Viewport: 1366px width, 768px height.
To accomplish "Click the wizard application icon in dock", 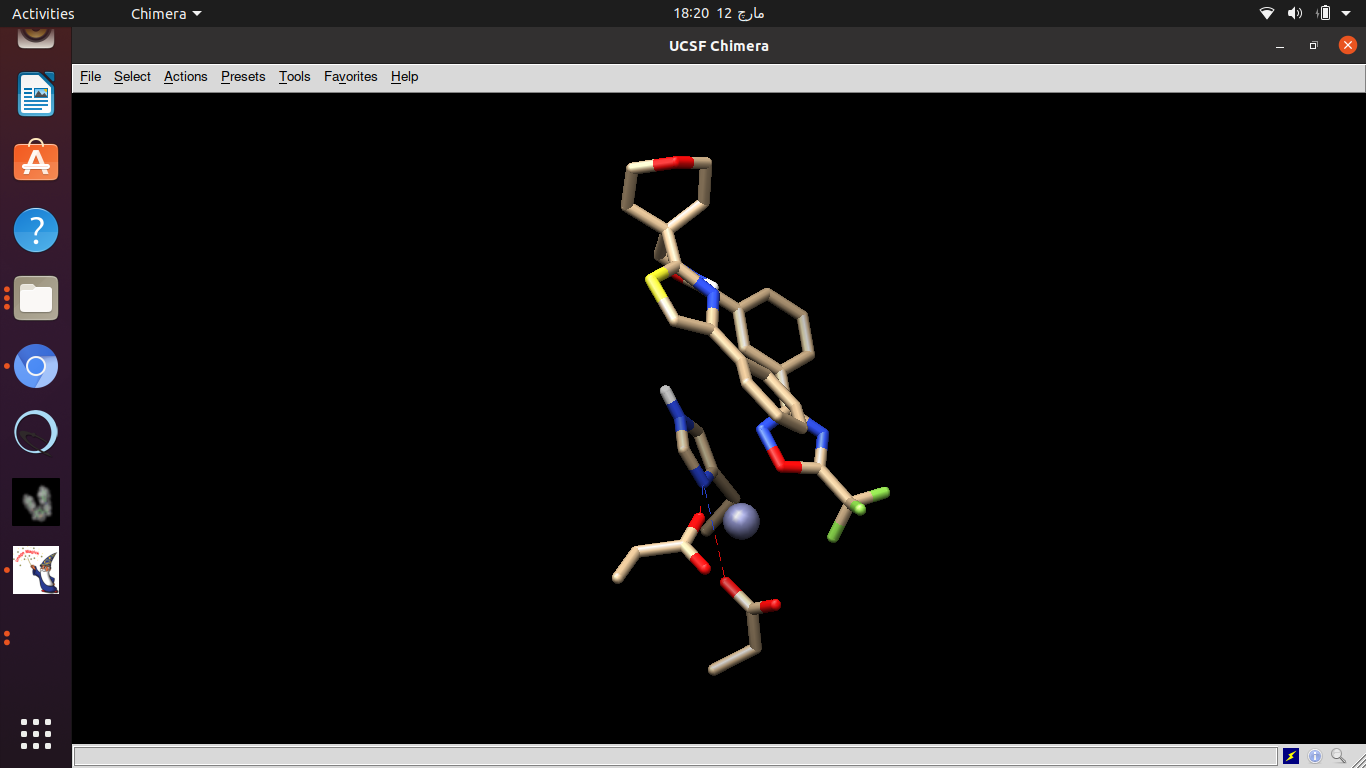I will 36,570.
